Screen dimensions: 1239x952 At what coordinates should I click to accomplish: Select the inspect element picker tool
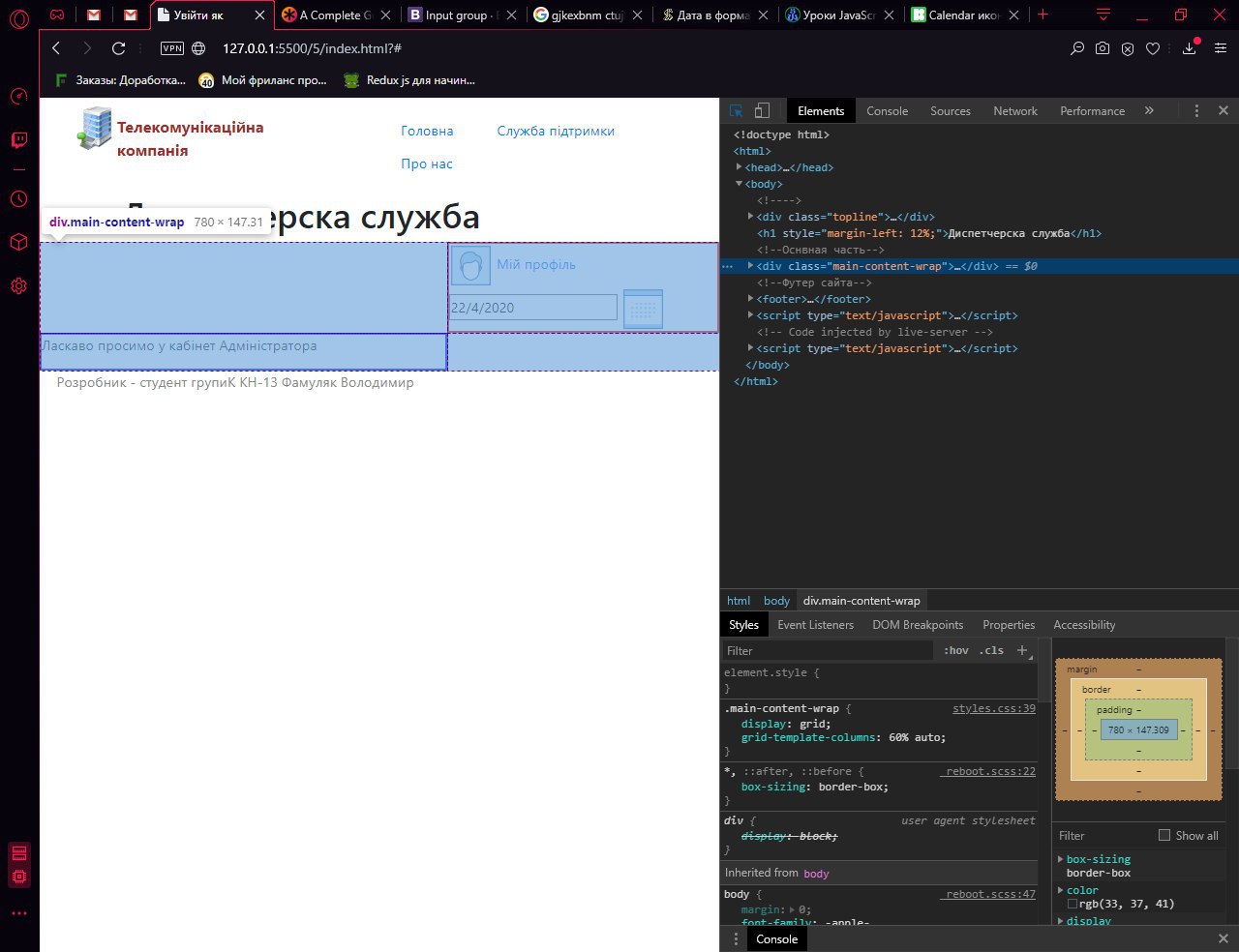(737, 110)
